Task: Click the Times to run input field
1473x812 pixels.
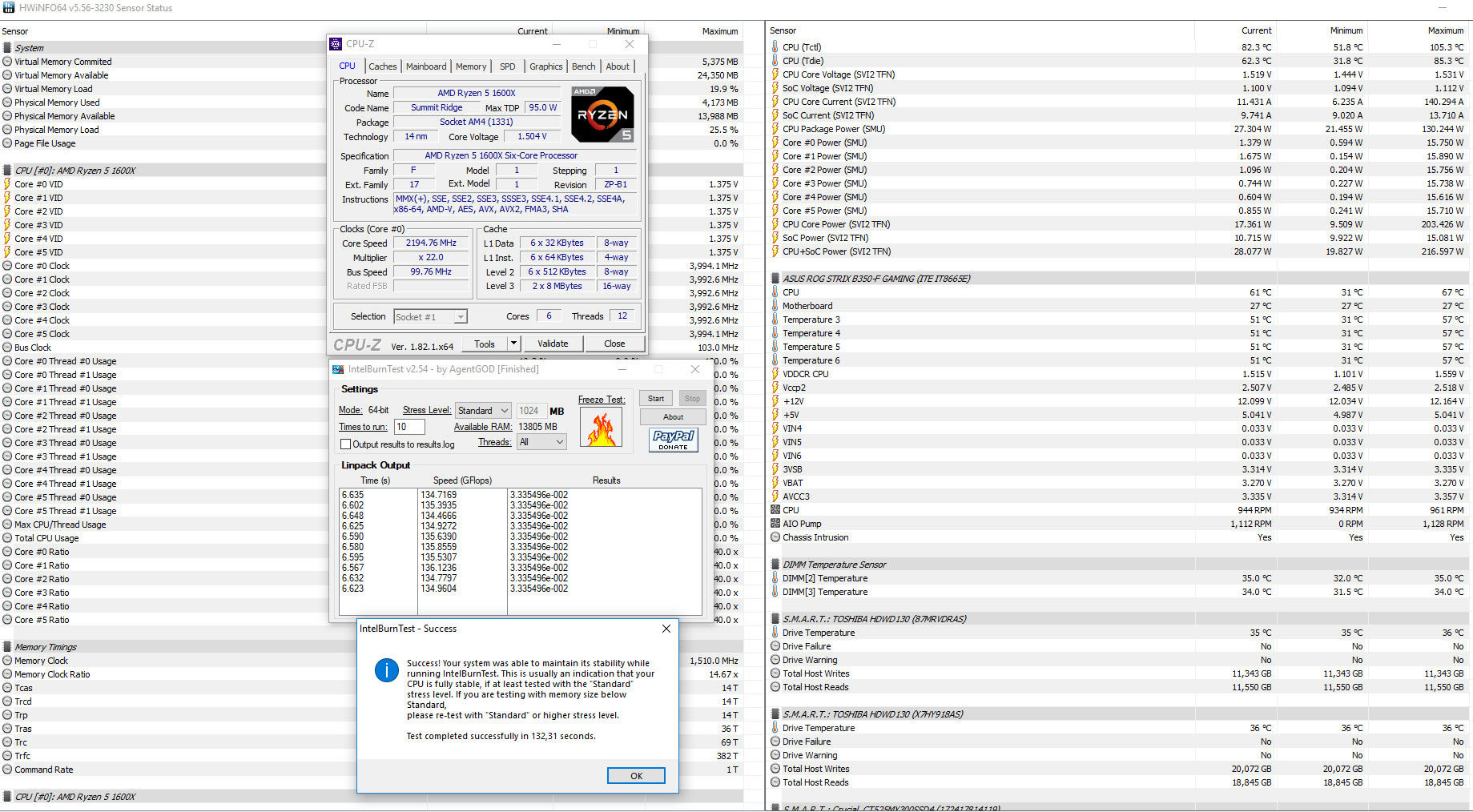Action: (x=409, y=427)
